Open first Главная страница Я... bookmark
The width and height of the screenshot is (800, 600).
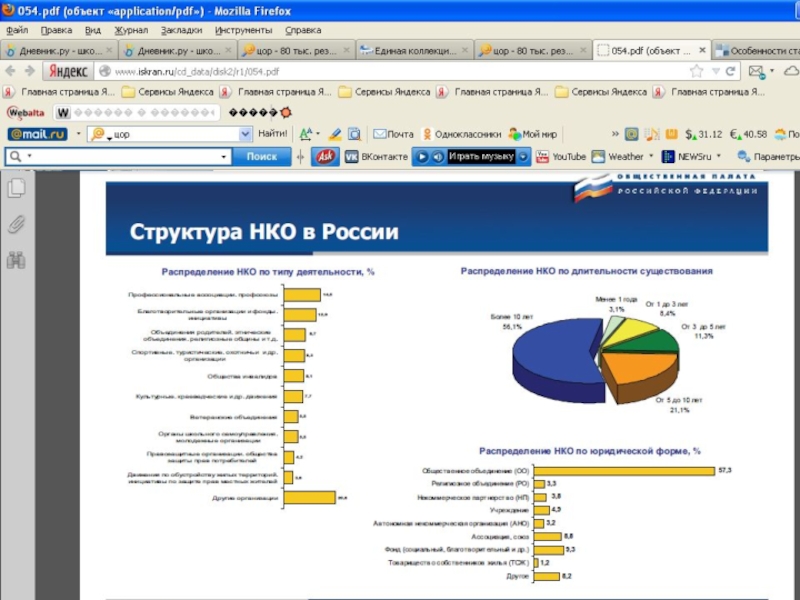(59, 92)
